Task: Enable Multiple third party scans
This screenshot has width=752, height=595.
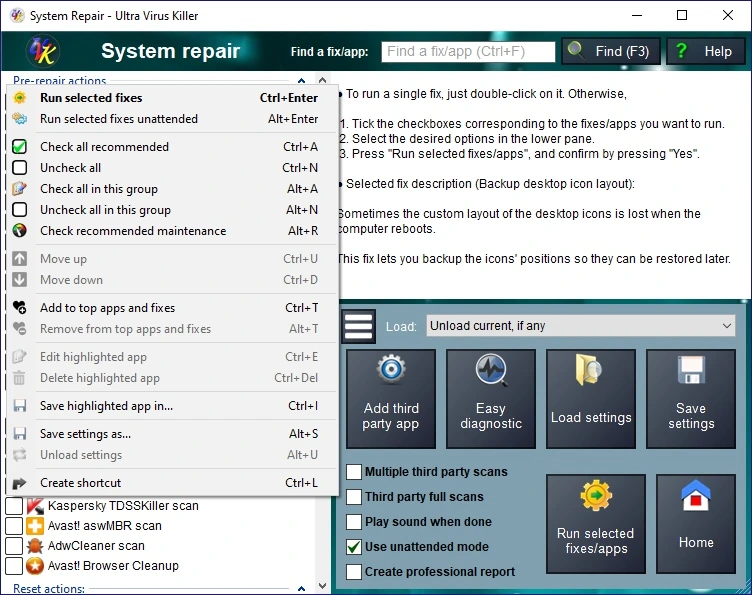Action: pos(354,472)
